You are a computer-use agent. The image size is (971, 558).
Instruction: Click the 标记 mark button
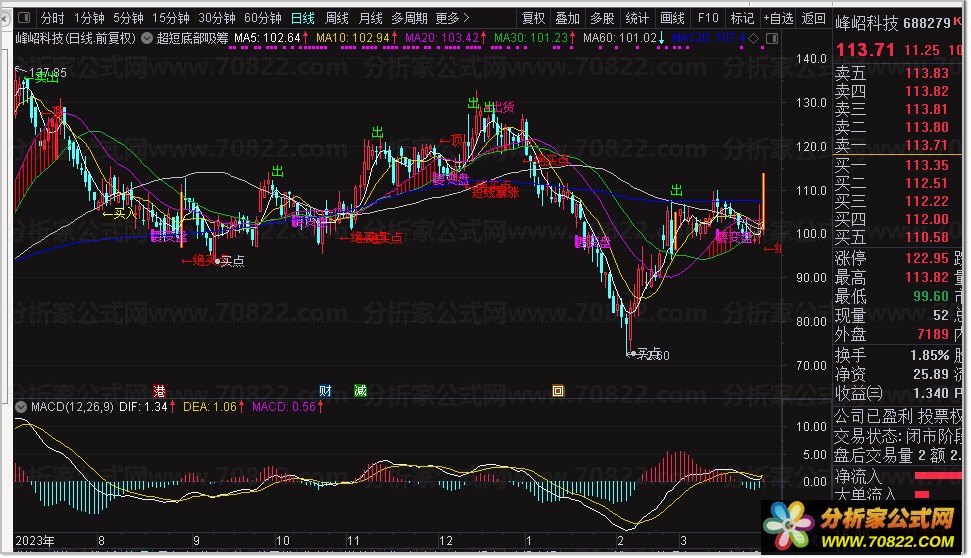[x=742, y=19]
